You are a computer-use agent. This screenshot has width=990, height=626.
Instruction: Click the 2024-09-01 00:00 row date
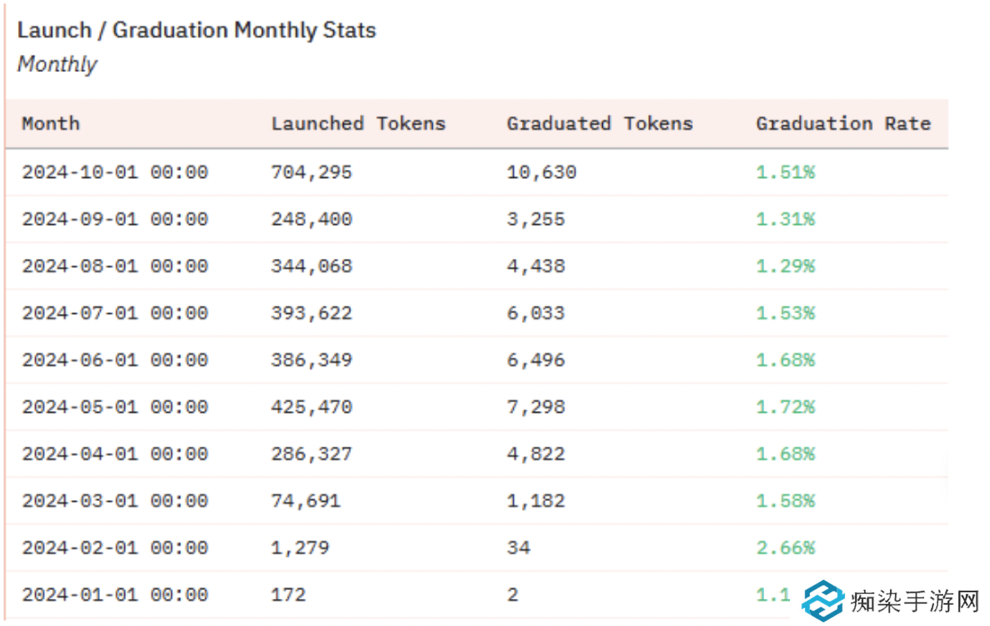coord(114,219)
